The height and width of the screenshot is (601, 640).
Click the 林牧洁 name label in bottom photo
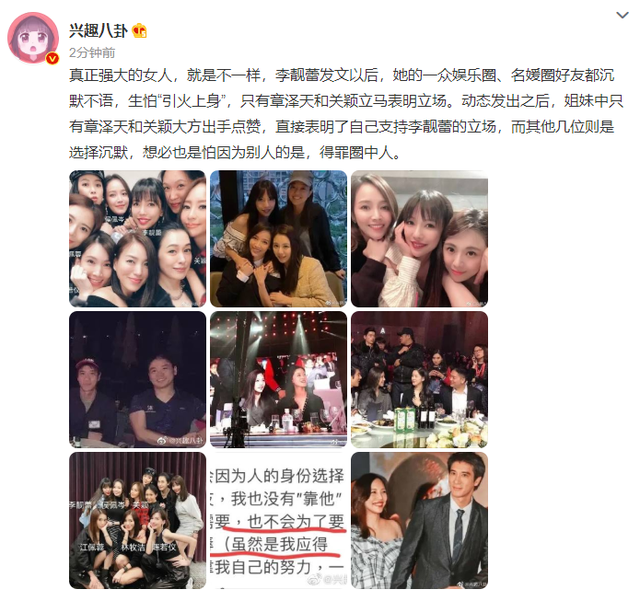click(x=133, y=547)
